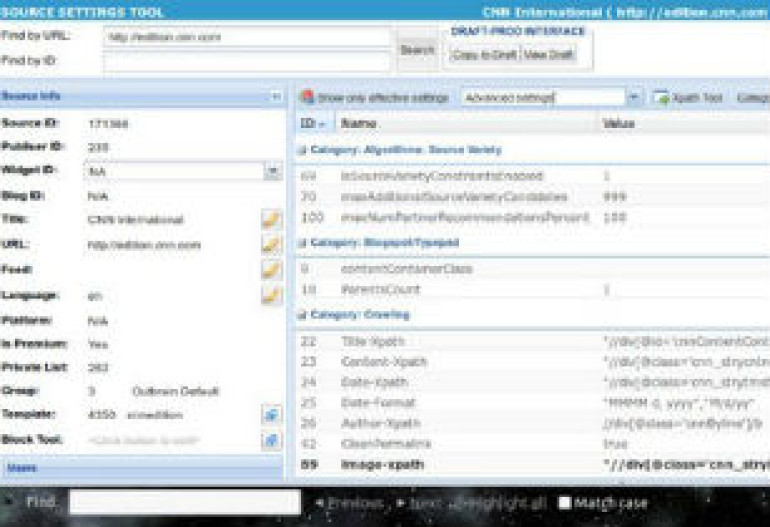This screenshot has width=770, height=527.
Task: Click Copy to Draft button
Action: tap(484, 55)
